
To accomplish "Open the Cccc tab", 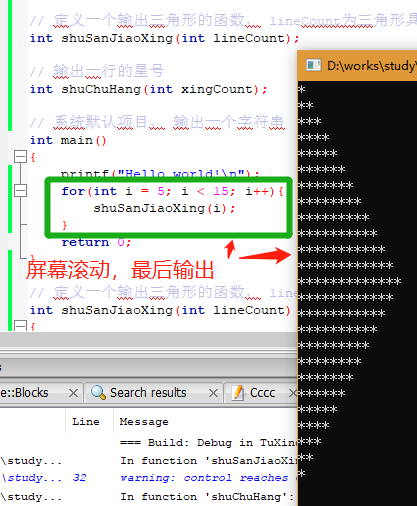I will (x=262, y=393).
